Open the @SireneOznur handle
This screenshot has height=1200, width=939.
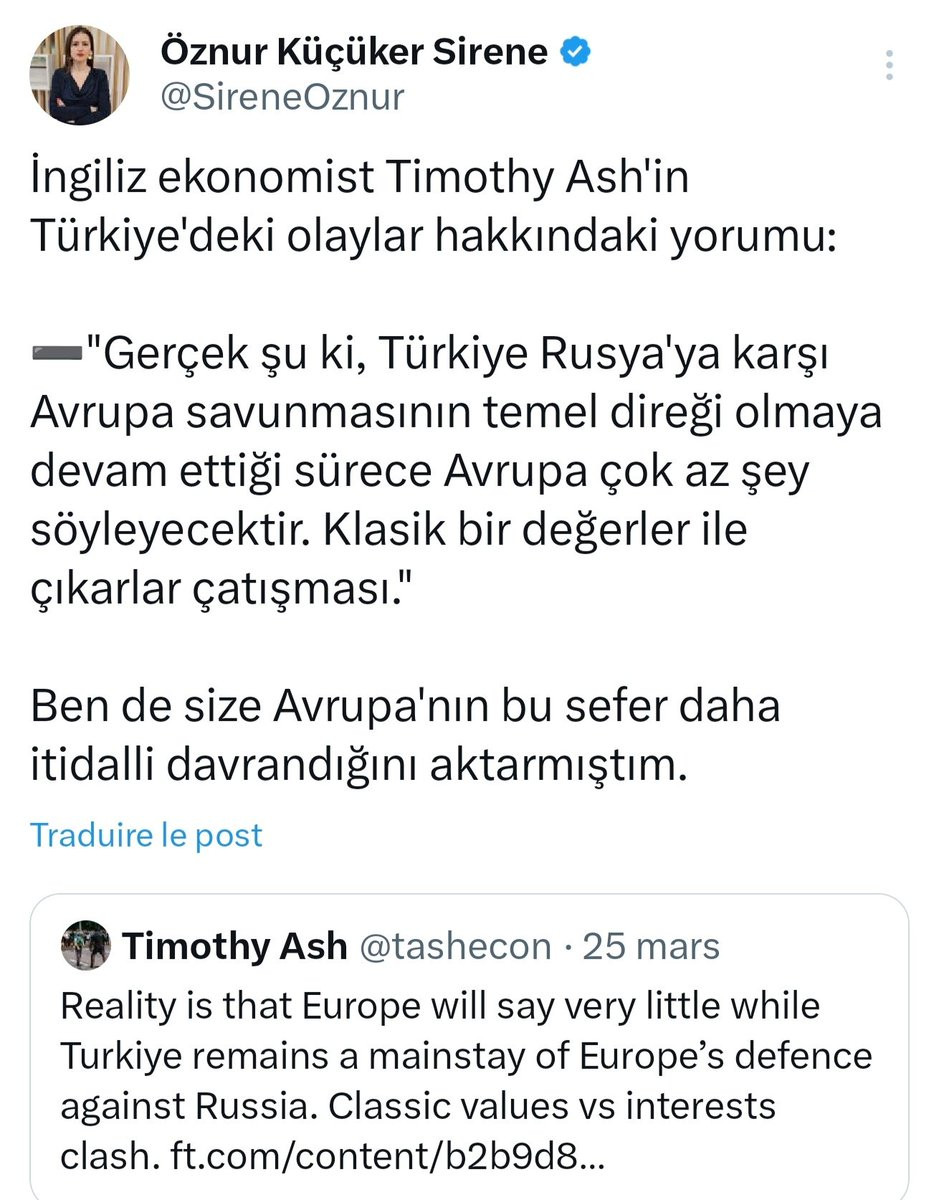tap(282, 98)
